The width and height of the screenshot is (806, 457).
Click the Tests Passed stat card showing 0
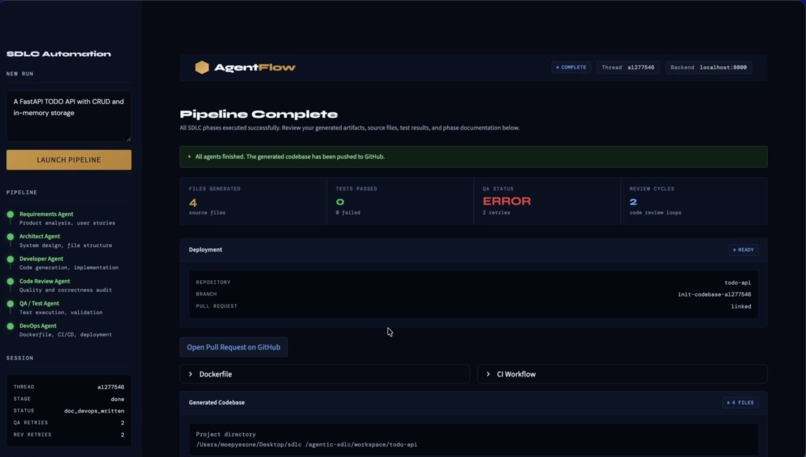400,201
